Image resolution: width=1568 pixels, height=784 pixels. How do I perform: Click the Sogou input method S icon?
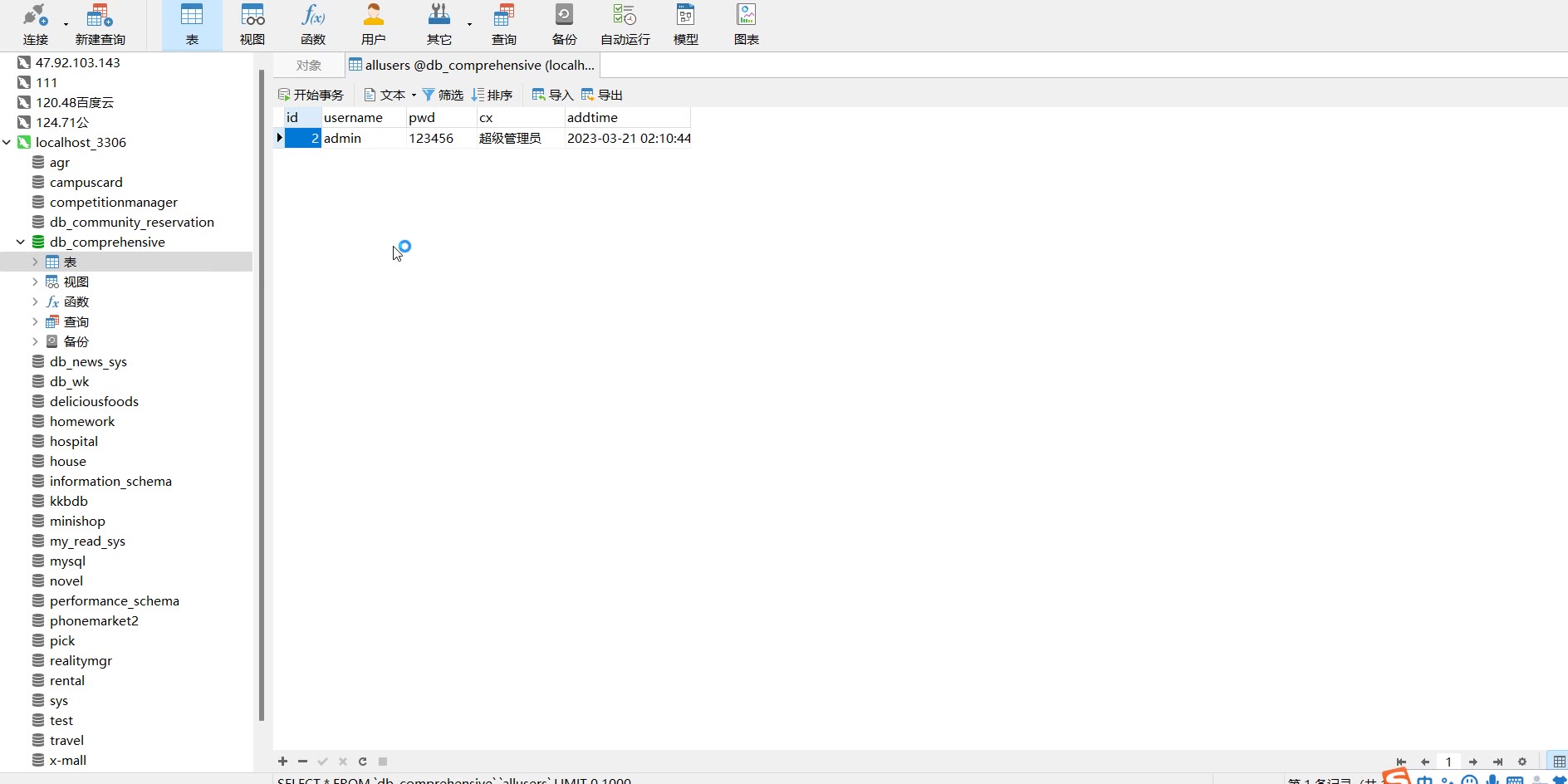pyautogui.click(x=1397, y=777)
